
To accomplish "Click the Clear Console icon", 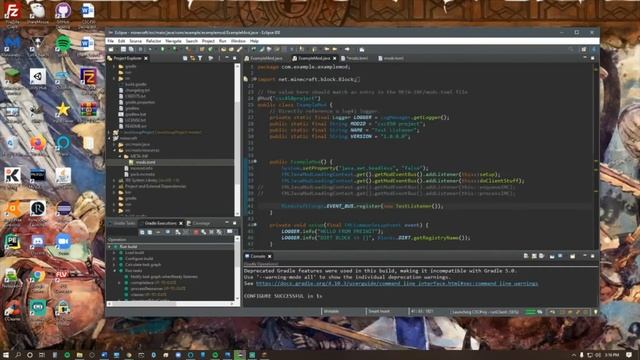I will [526, 256].
